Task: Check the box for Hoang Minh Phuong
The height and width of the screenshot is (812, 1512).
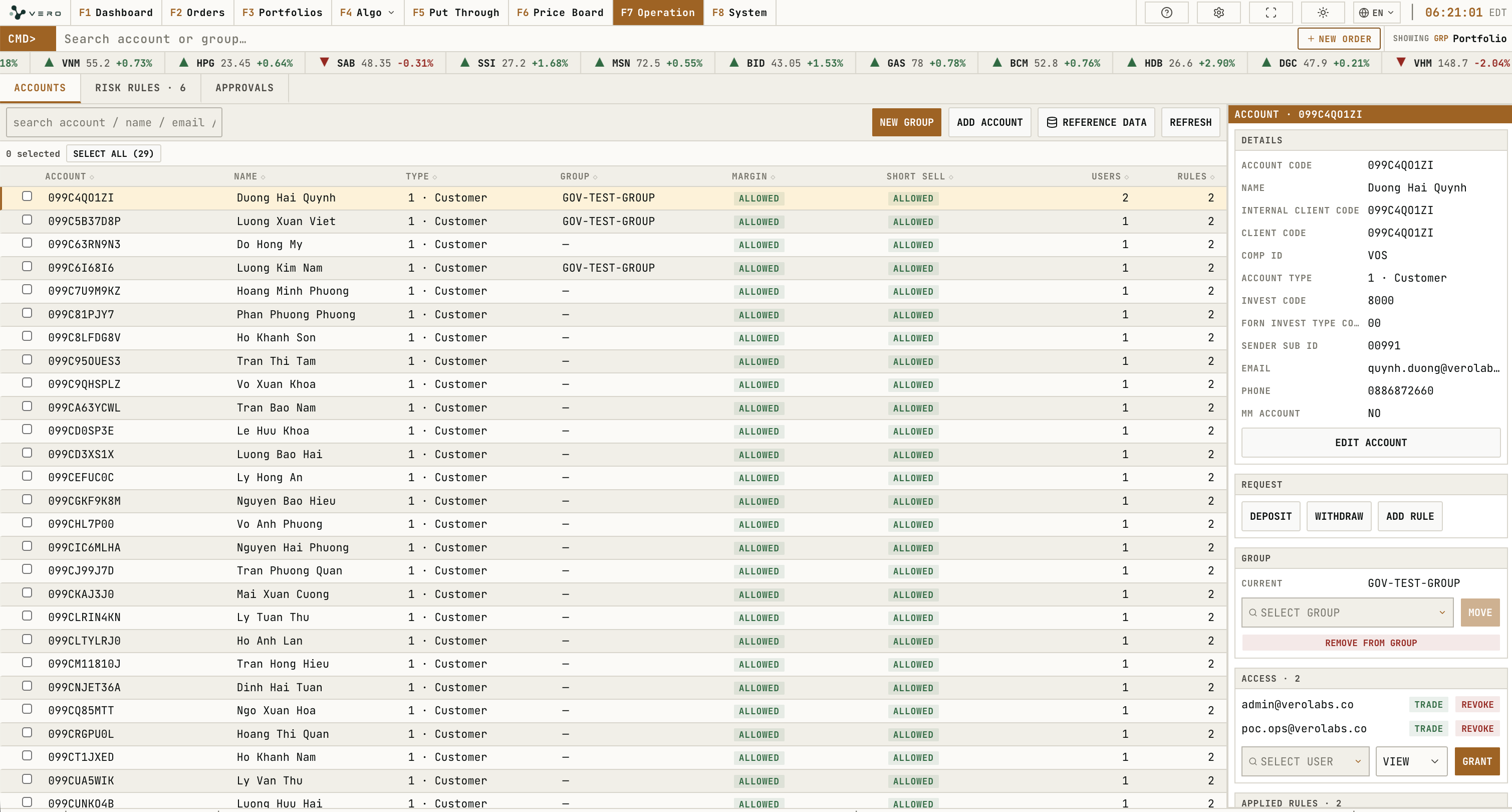Action: [27, 289]
